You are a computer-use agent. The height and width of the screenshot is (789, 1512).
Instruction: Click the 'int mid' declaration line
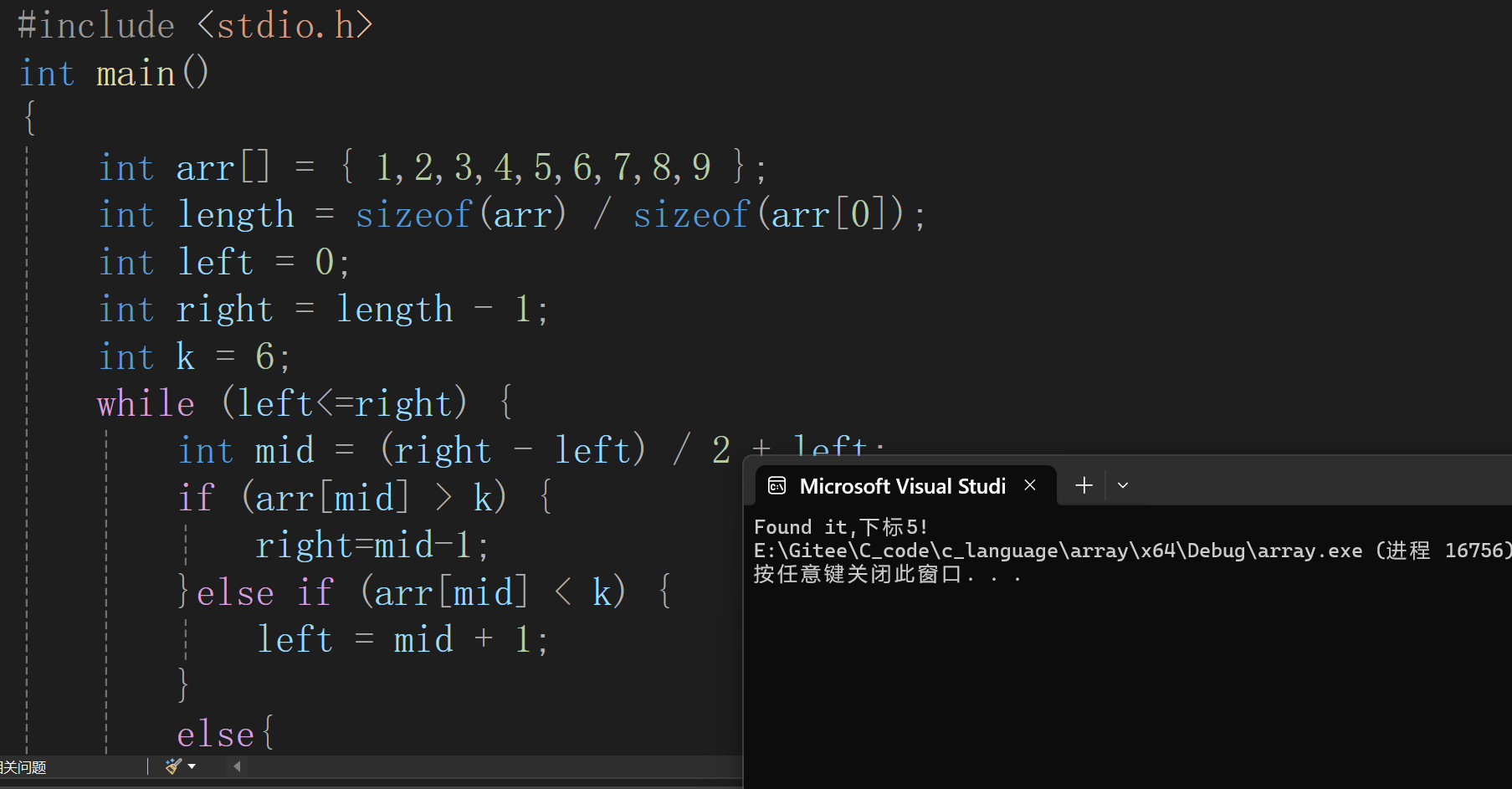tap(532, 451)
